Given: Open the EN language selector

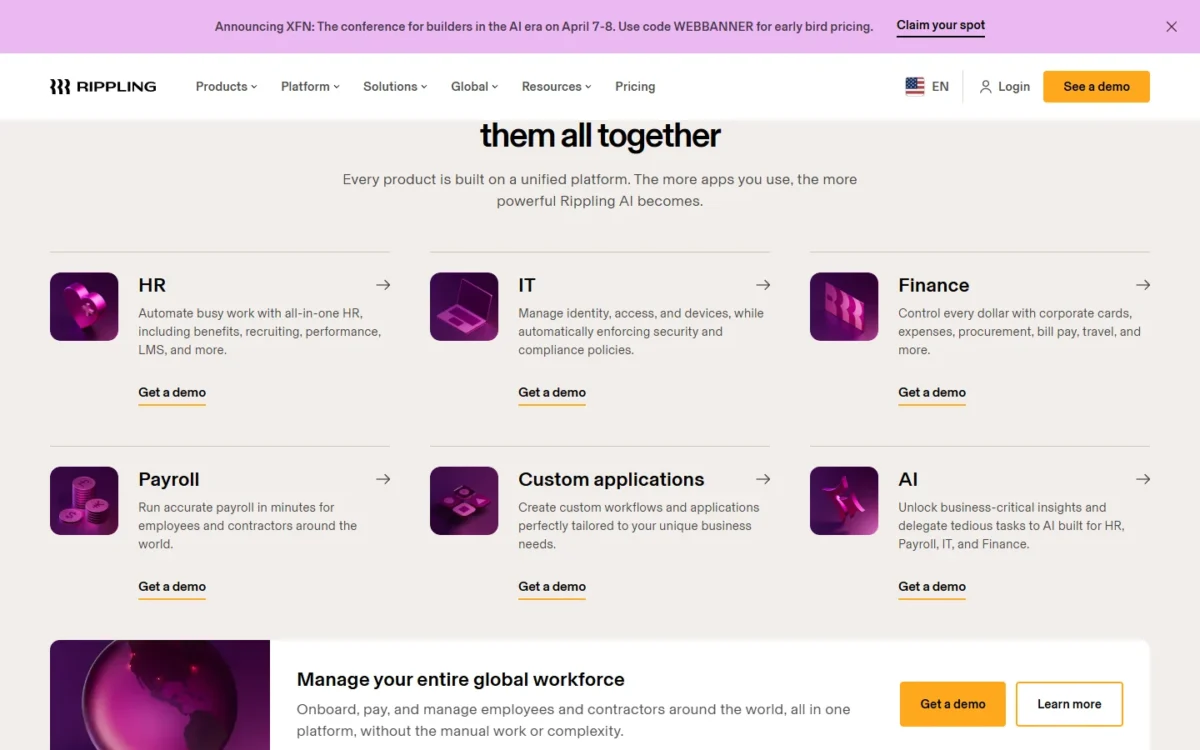Looking at the screenshot, I should point(927,87).
